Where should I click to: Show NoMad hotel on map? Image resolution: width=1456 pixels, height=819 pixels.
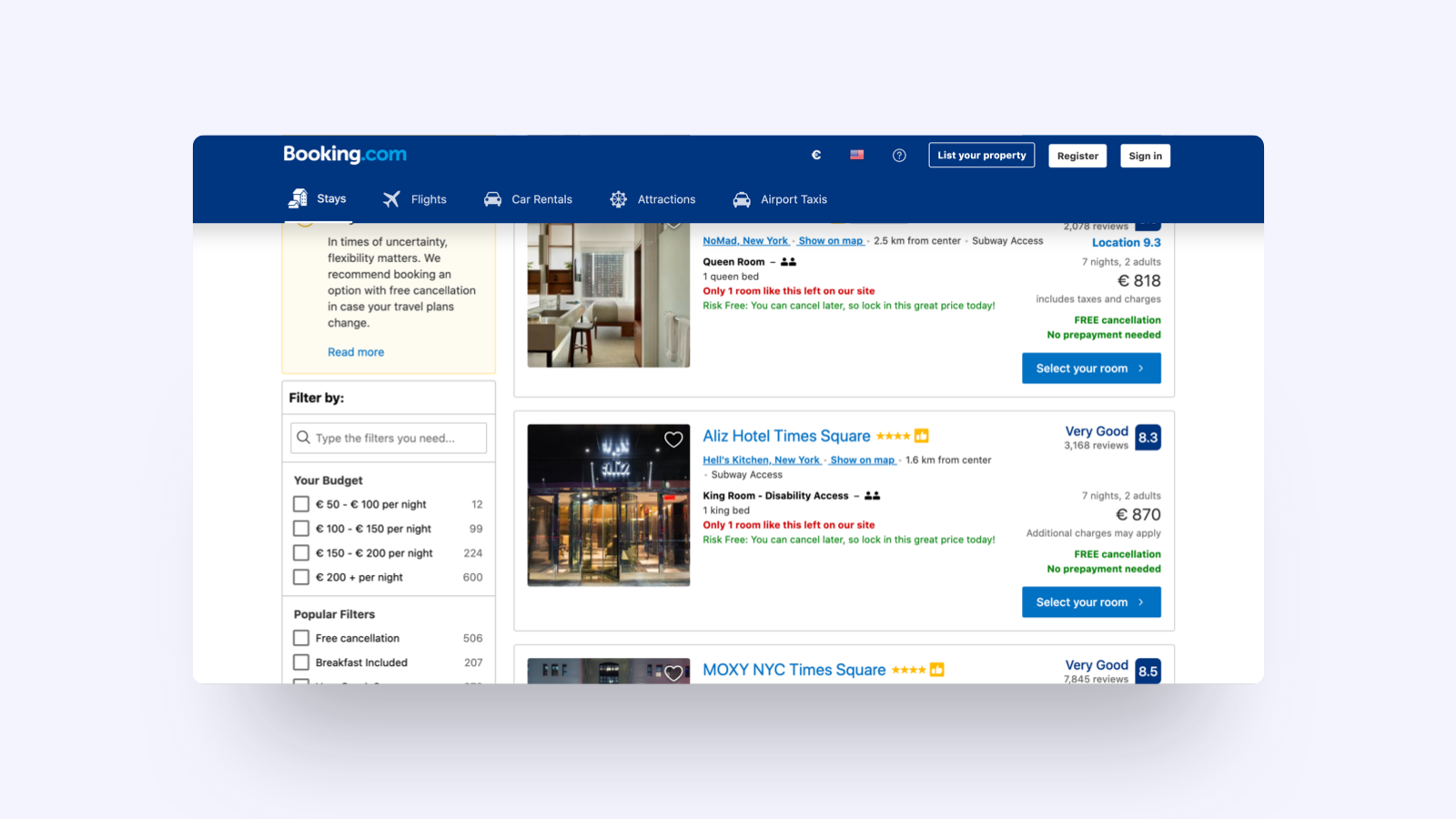(831, 241)
